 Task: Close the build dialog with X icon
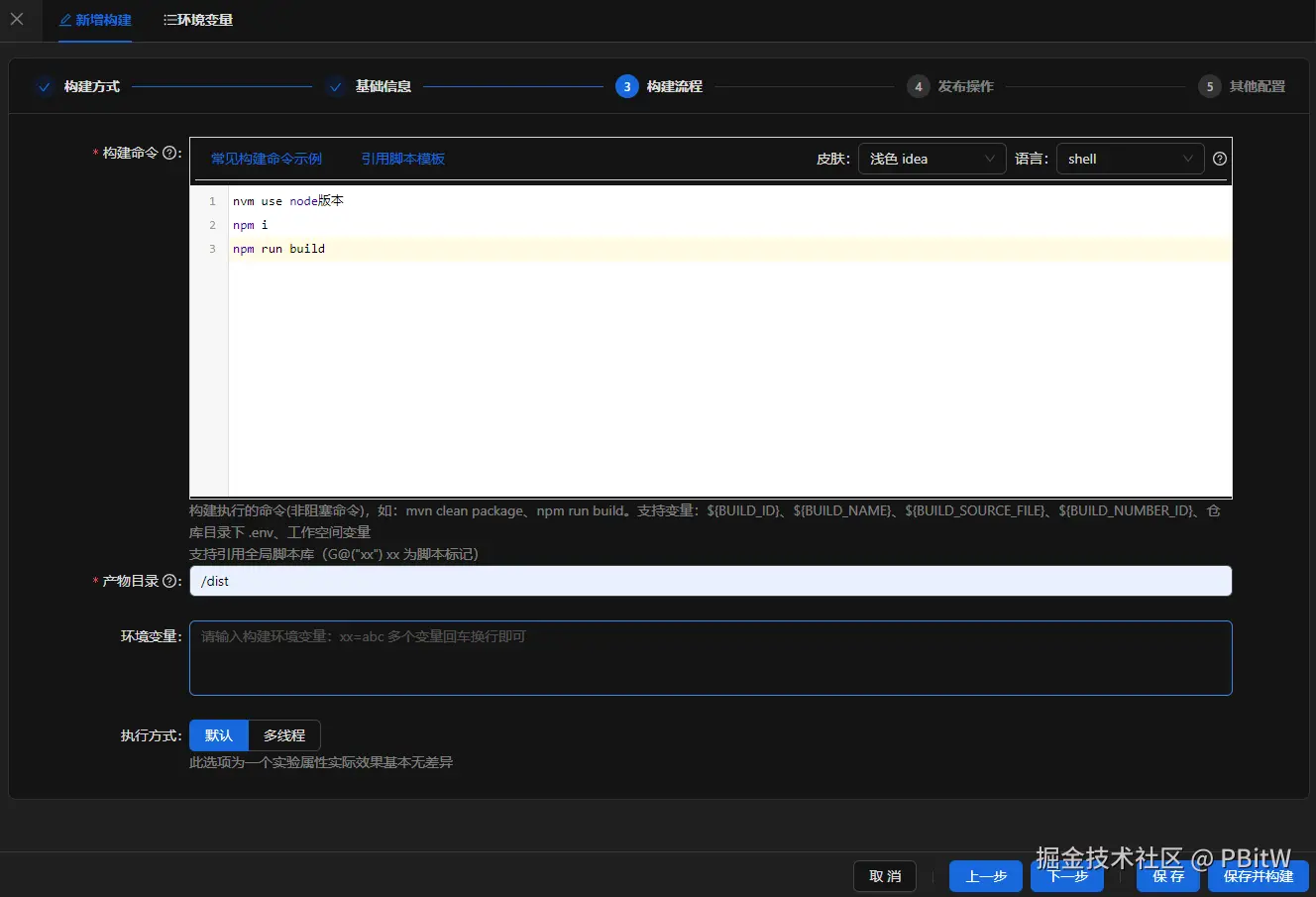17,19
